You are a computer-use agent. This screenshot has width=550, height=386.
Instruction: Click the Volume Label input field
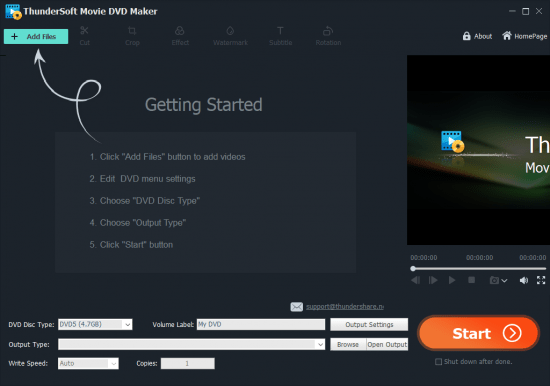[x=261, y=324]
